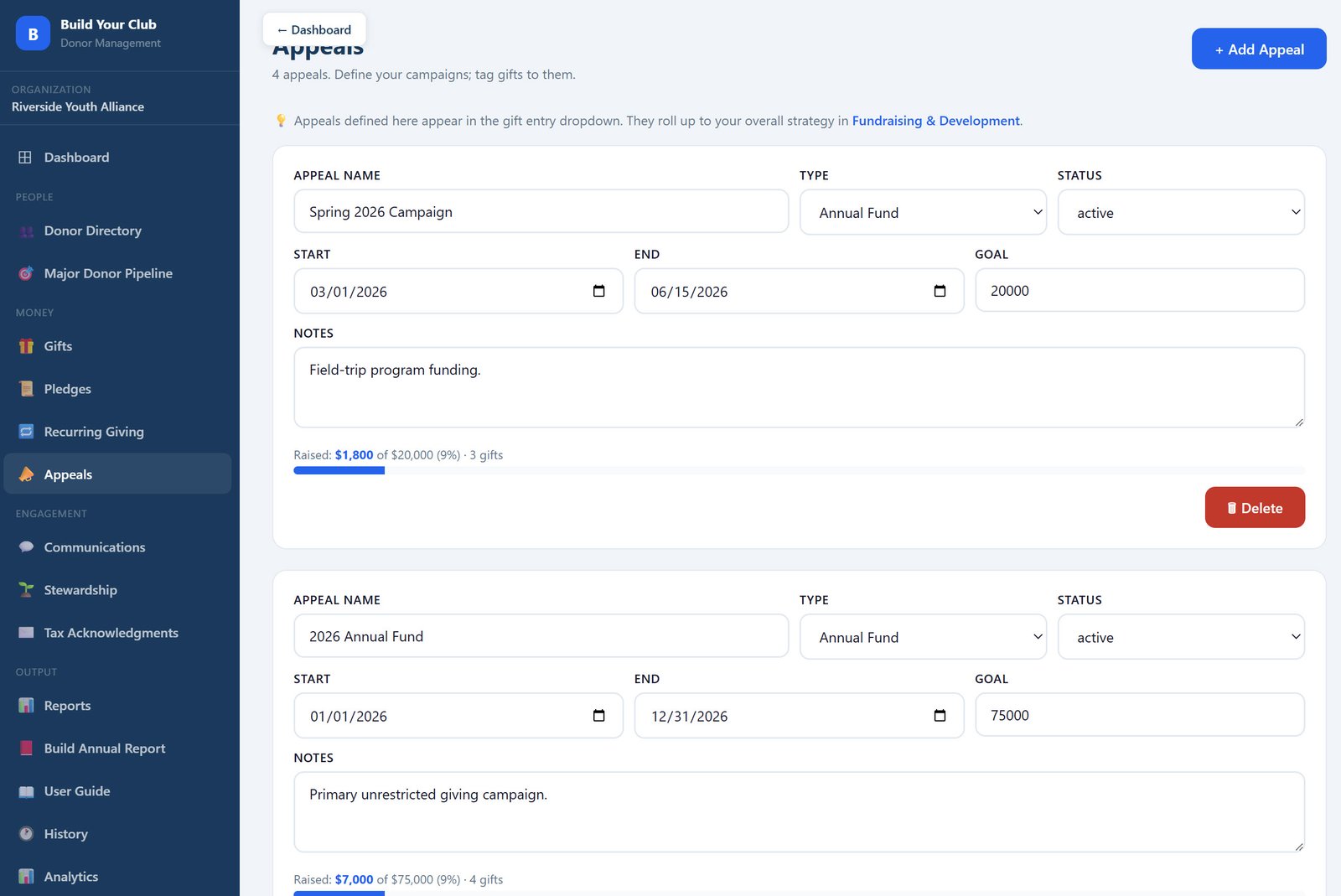The width and height of the screenshot is (1341, 896).
Task: Click the Reports chart icon
Action: click(26, 706)
